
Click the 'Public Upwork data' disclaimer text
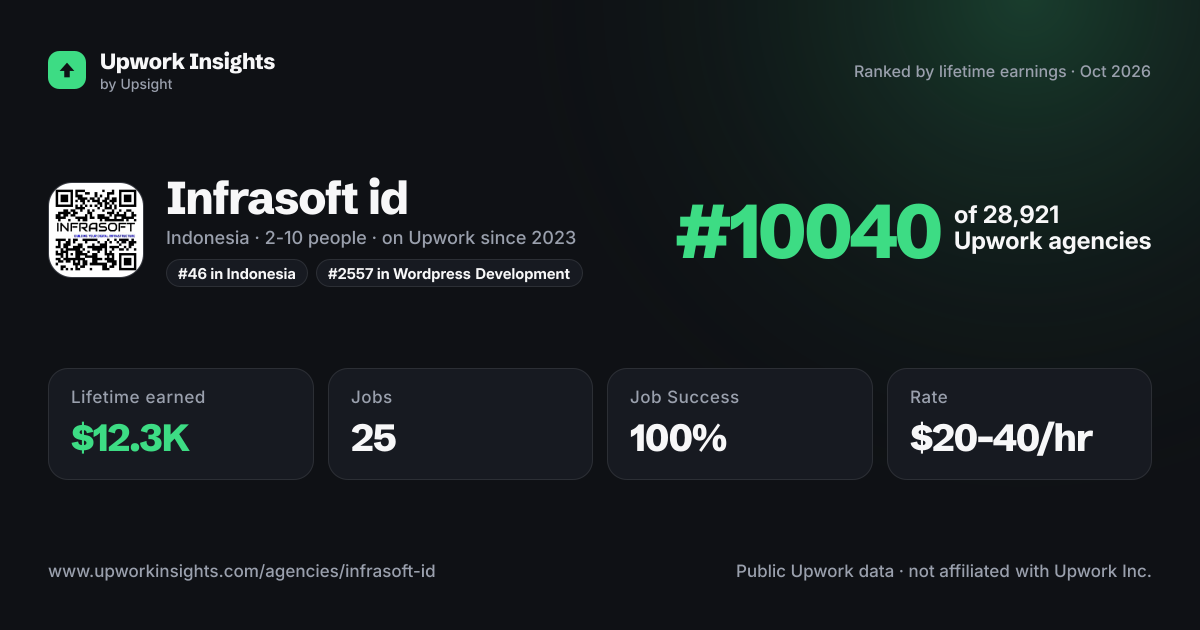pos(944,572)
